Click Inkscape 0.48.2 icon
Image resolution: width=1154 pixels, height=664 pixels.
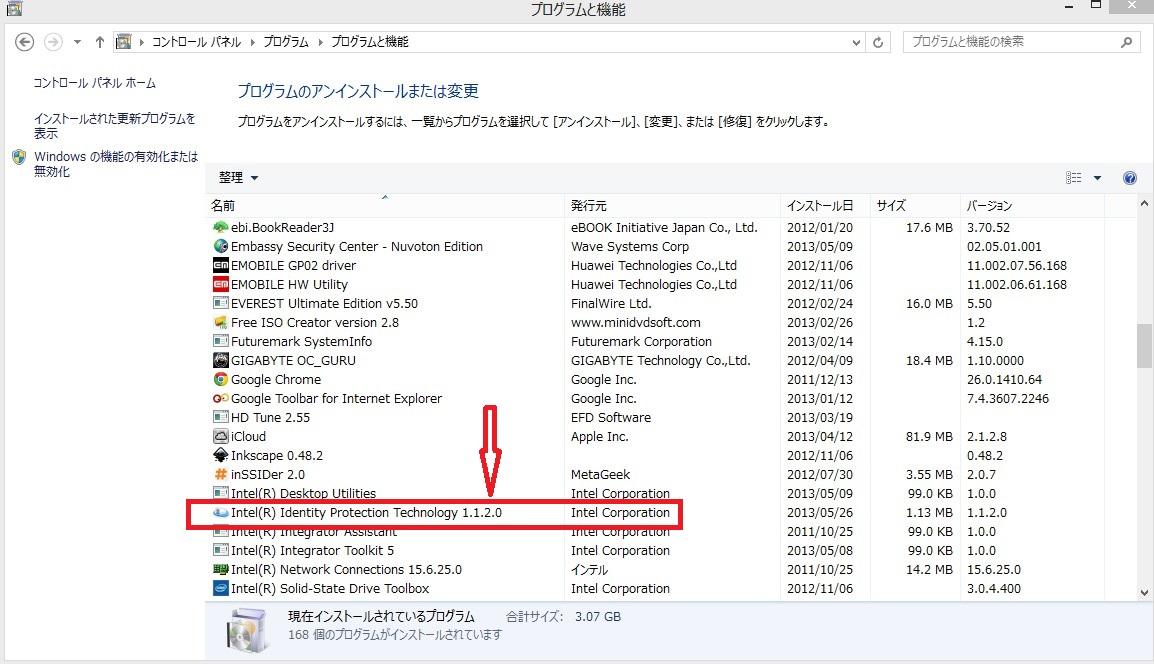tap(220, 456)
